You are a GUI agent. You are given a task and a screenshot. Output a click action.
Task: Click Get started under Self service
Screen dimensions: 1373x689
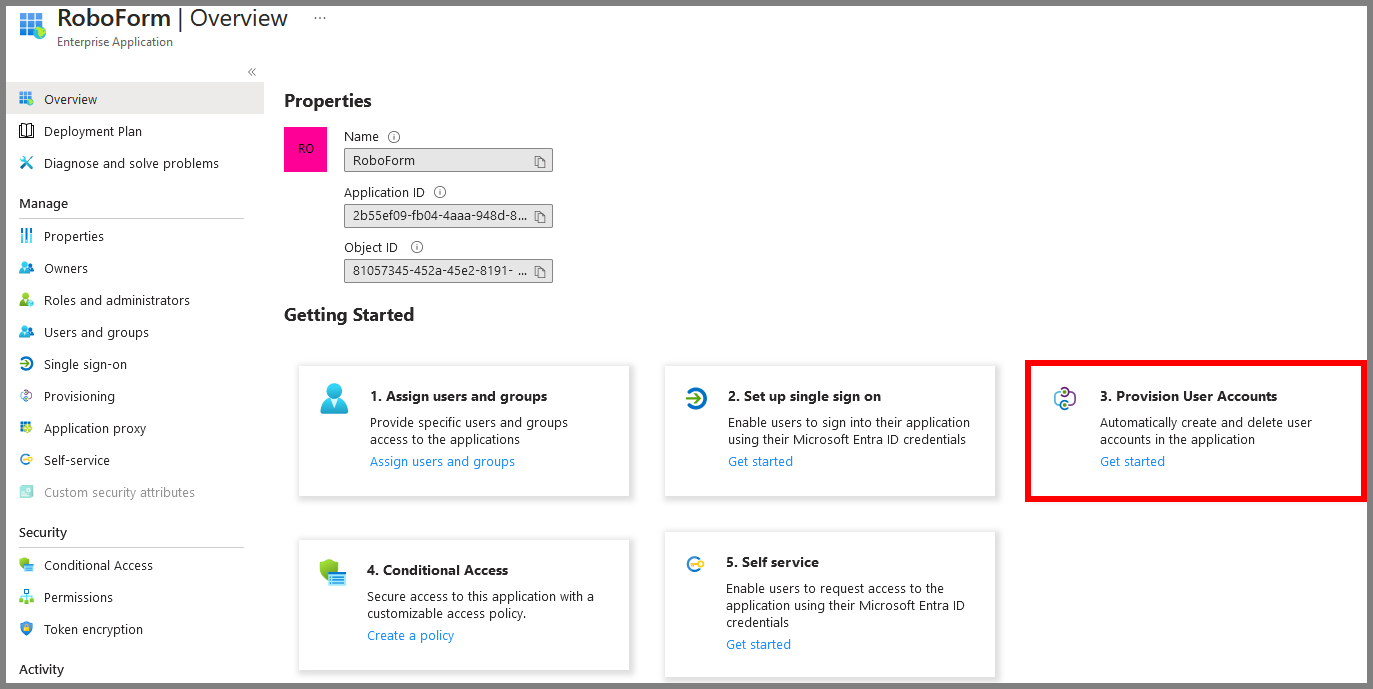pyautogui.click(x=758, y=644)
